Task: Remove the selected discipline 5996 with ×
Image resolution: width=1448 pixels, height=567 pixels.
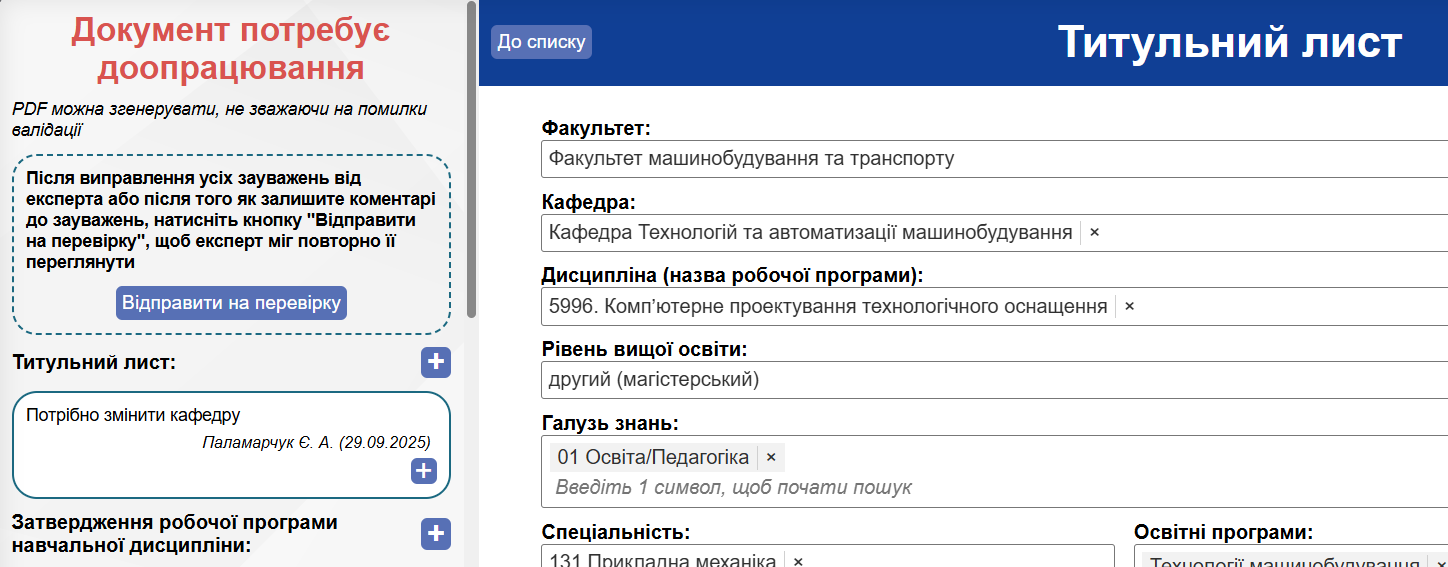Action: pyautogui.click(x=1129, y=306)
